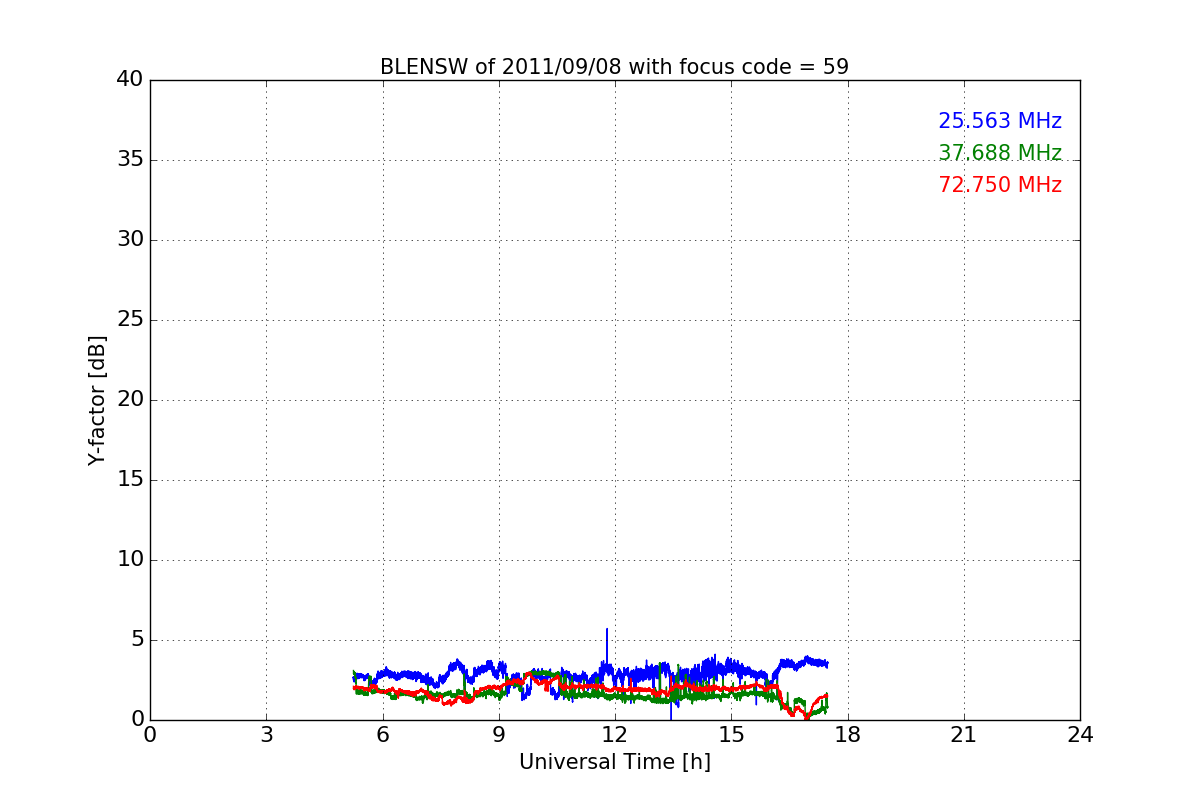This screenshot has width=1200, height=800.
Task: Click the x-axis tick label 9
Action: point(498,735)
